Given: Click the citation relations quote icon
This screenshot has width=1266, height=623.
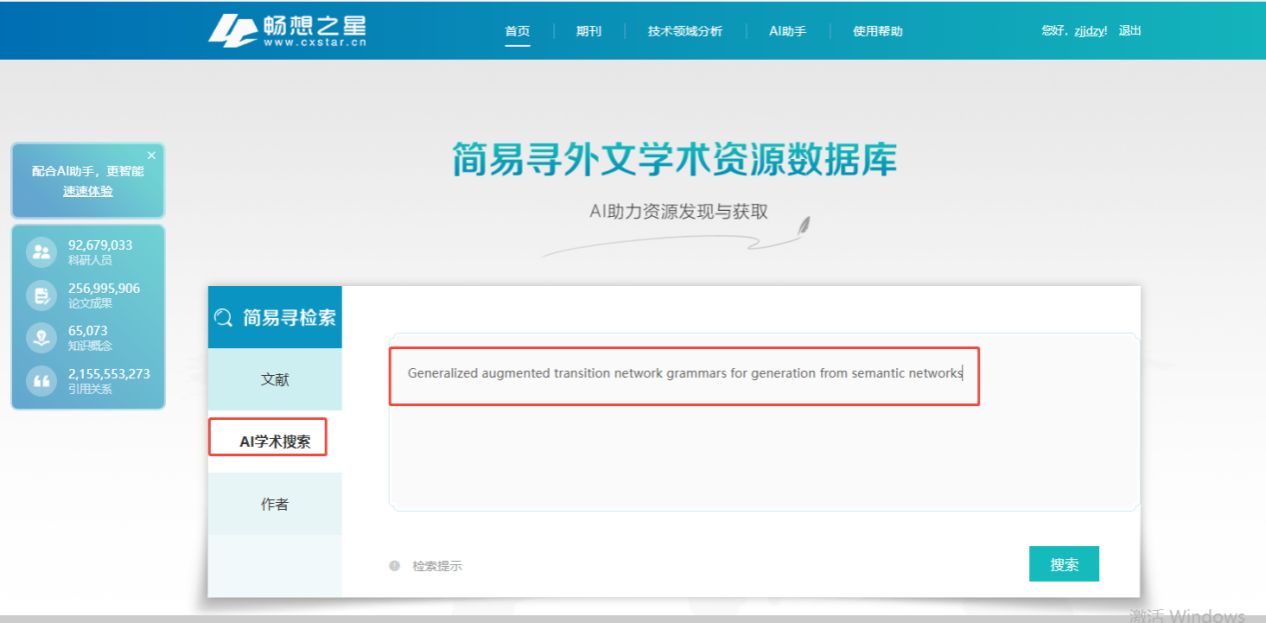Looking at the screenshot, I should click(x=41, y=381).
